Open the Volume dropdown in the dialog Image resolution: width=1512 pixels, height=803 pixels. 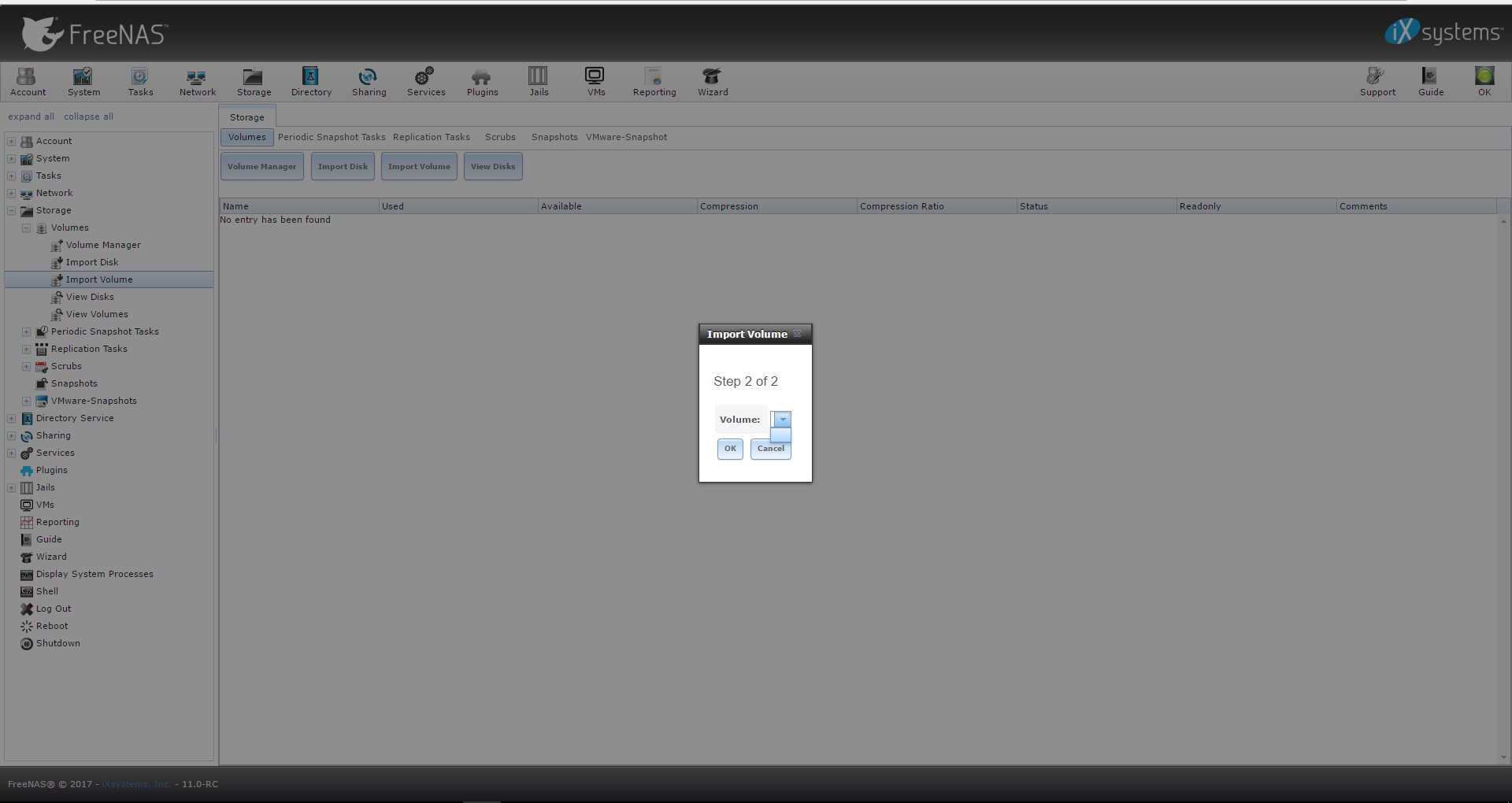click(783, 420)
